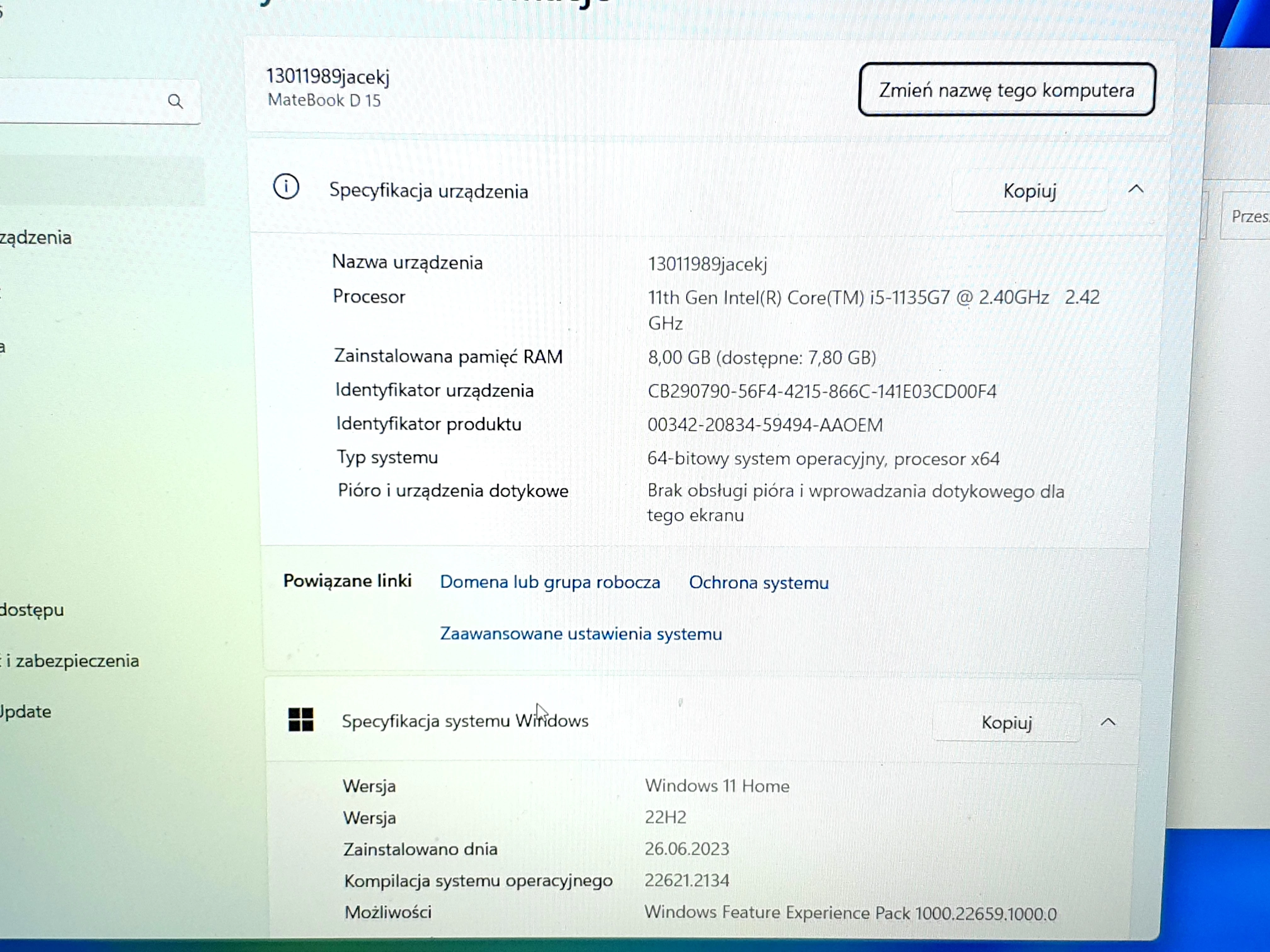
Task: Click the Zainstalowana pamięć RAM label
Action: pos(449,356)
